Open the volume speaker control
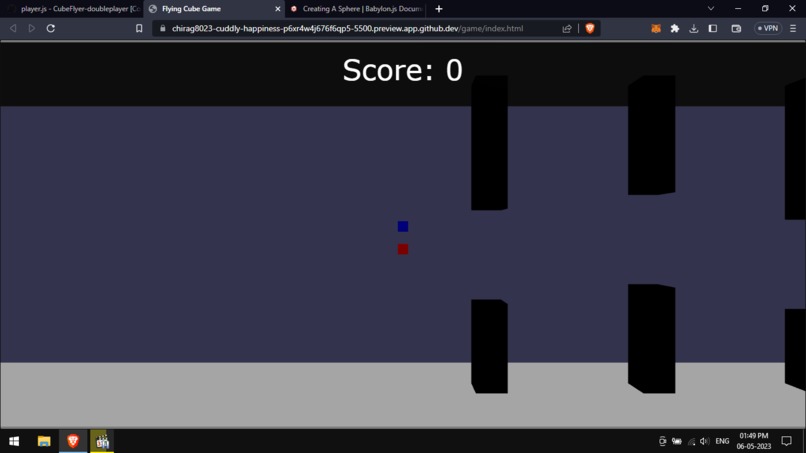This screenshot has width=806, height=453. coord(704,441)
